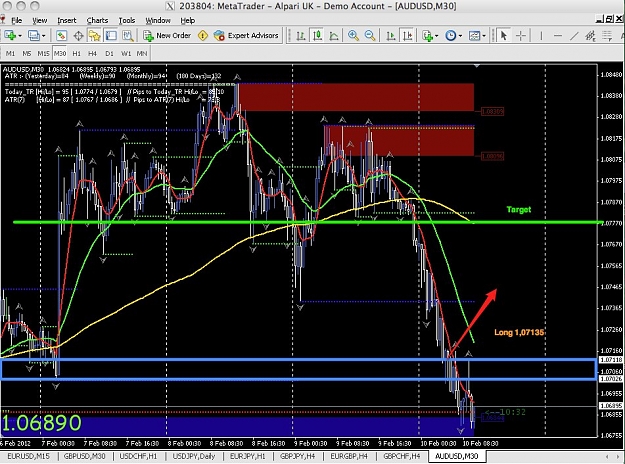Set timeframe to M15
625x464 pixels.
[43, 53]
